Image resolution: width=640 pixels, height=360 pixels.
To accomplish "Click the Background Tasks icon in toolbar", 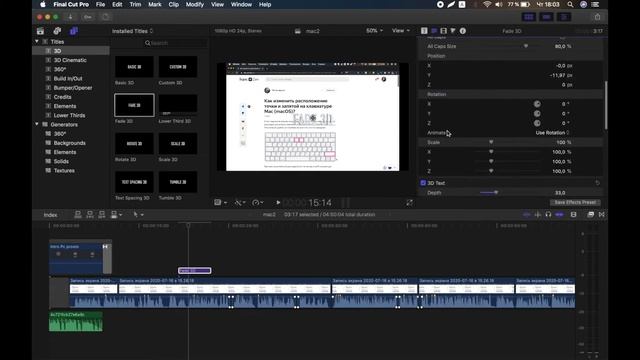I will point(105,17).
